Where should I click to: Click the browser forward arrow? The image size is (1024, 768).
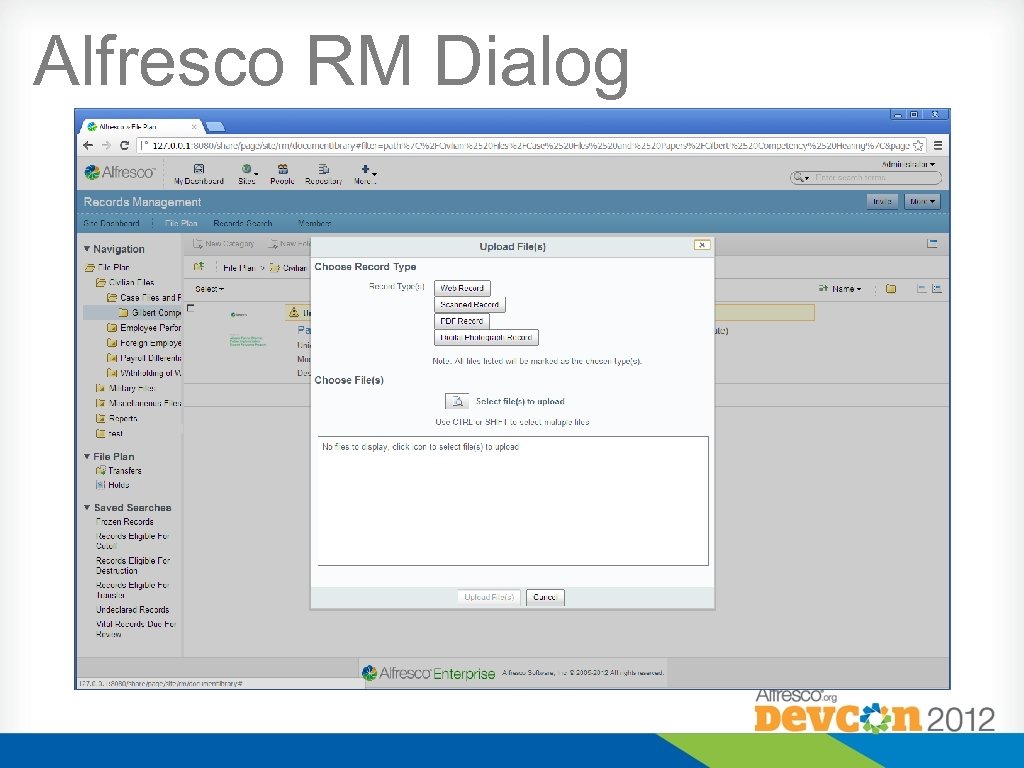106,145
